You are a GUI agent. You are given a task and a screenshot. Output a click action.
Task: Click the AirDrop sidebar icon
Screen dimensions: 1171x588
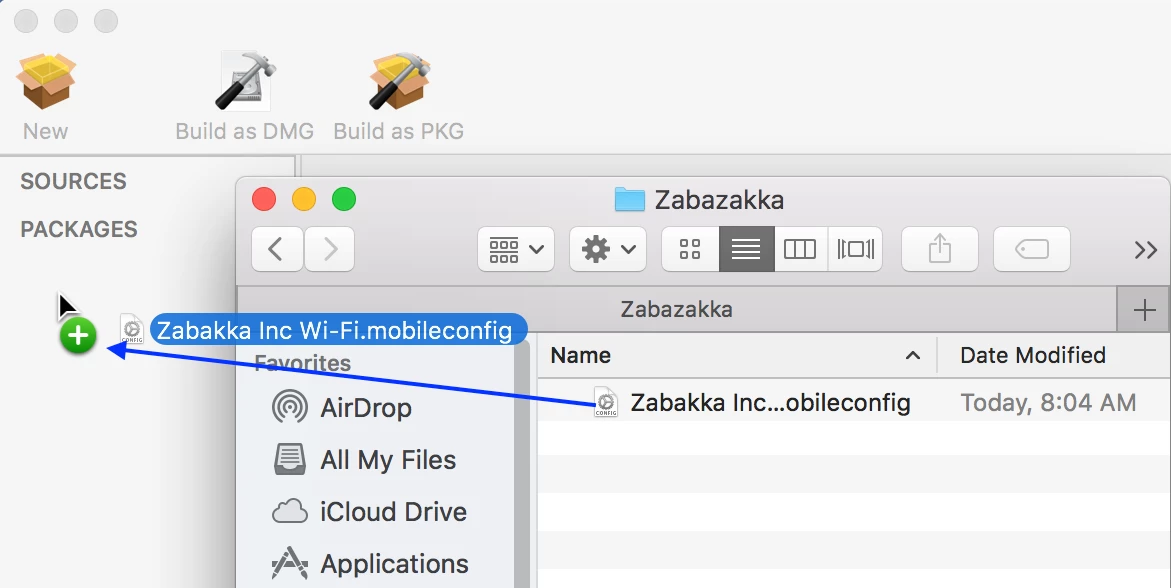[290, 407]
